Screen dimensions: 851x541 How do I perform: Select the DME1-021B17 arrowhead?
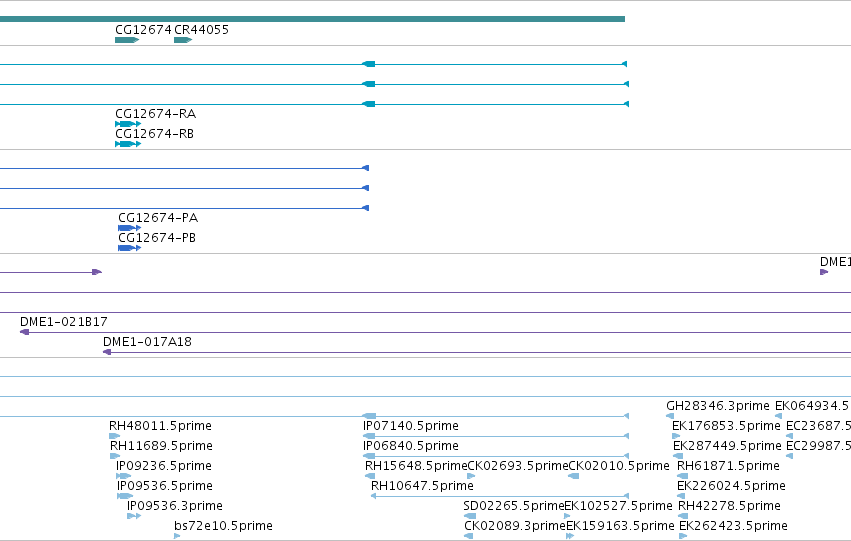24,332
